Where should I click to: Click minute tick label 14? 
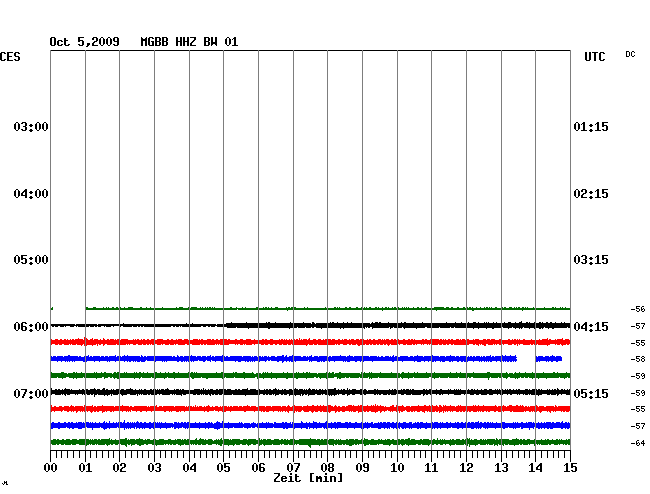click(x=536, y=468)
